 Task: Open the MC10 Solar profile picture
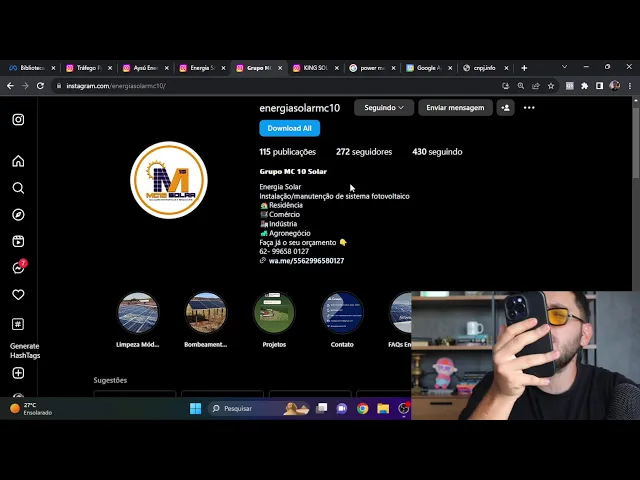pos(169,180)
